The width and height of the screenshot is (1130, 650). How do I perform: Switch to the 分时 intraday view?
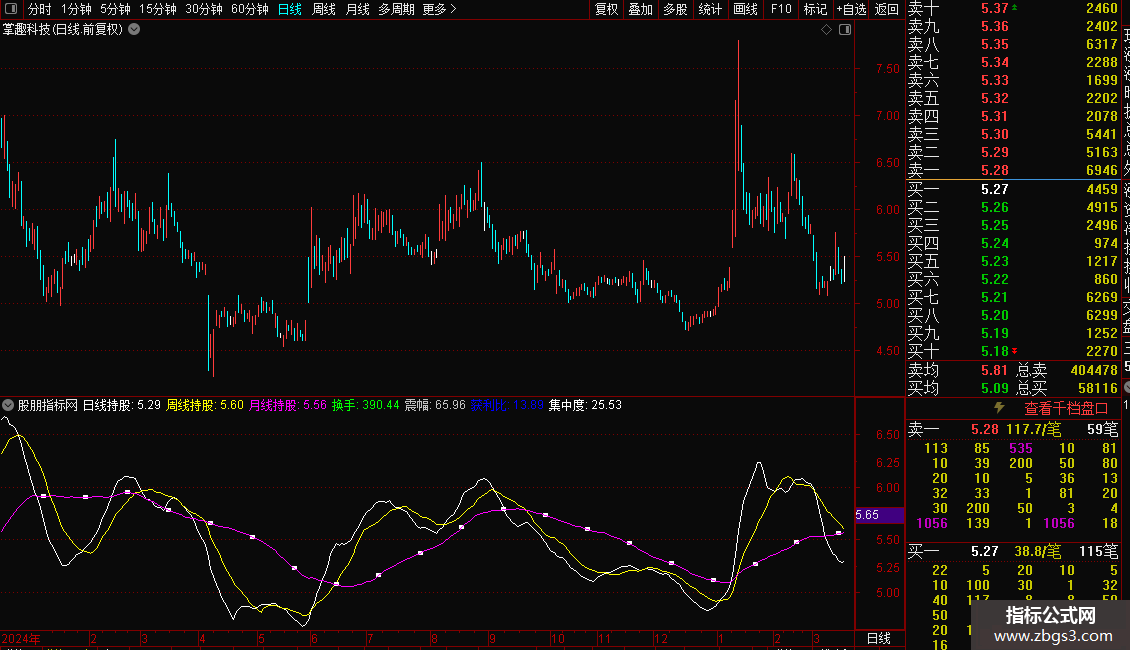pyautogui.click(x=40, y=9)
